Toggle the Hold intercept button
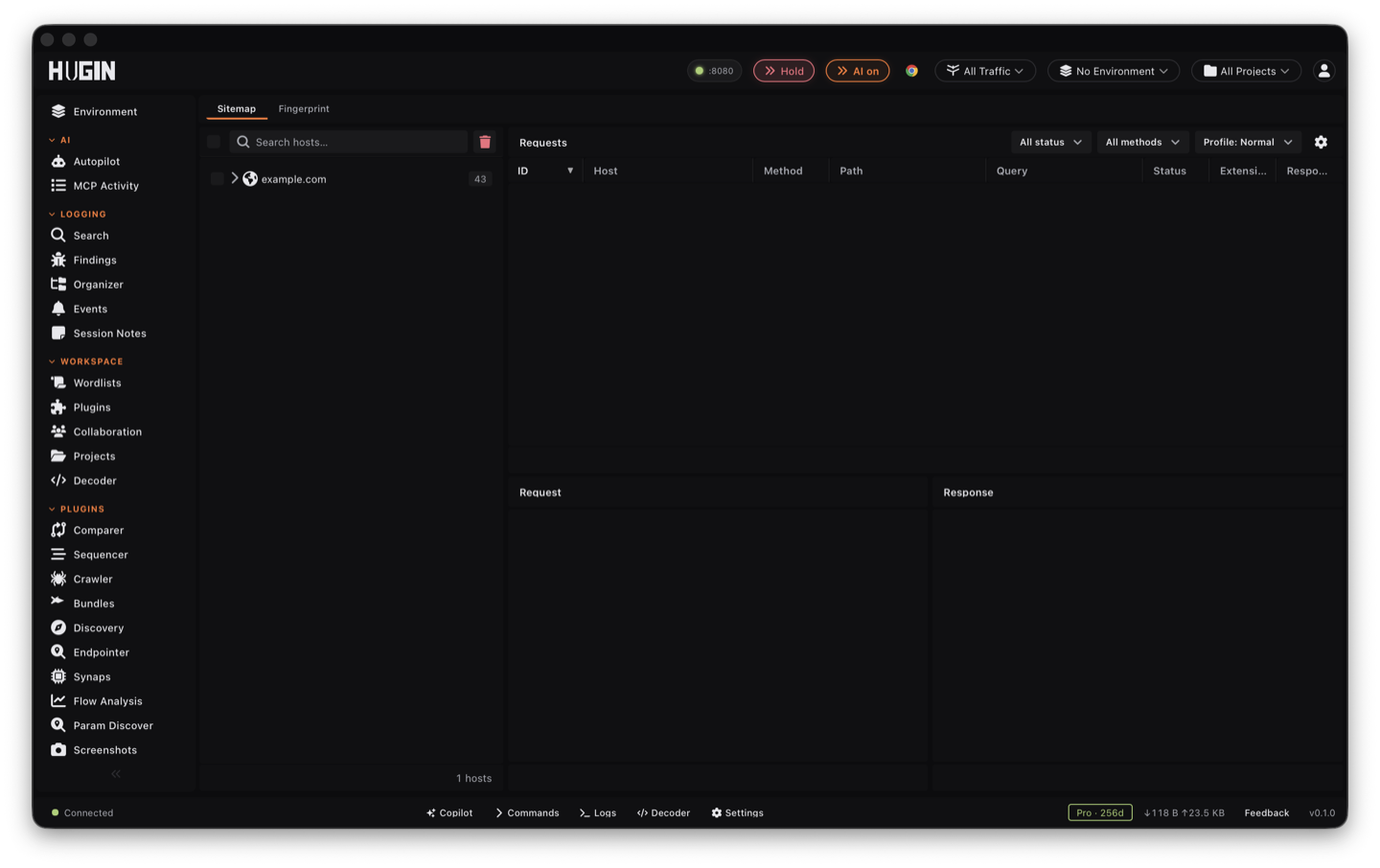The height and width of the screenshot is (868, 1380). pos(784,71)
